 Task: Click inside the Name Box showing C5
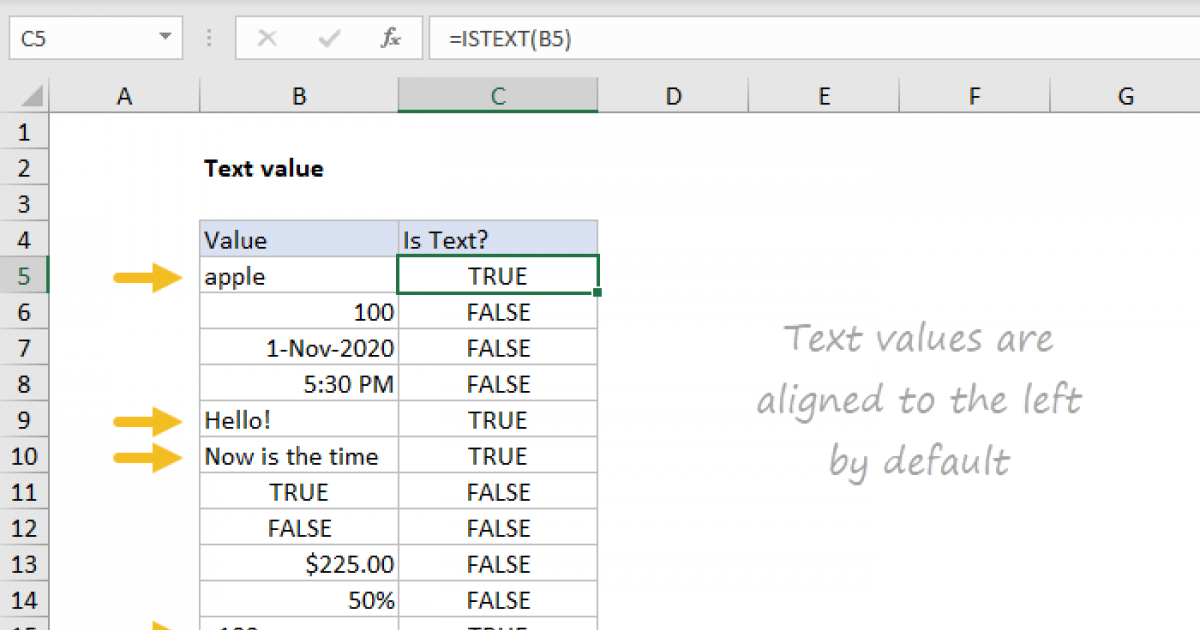pos(80,38)
